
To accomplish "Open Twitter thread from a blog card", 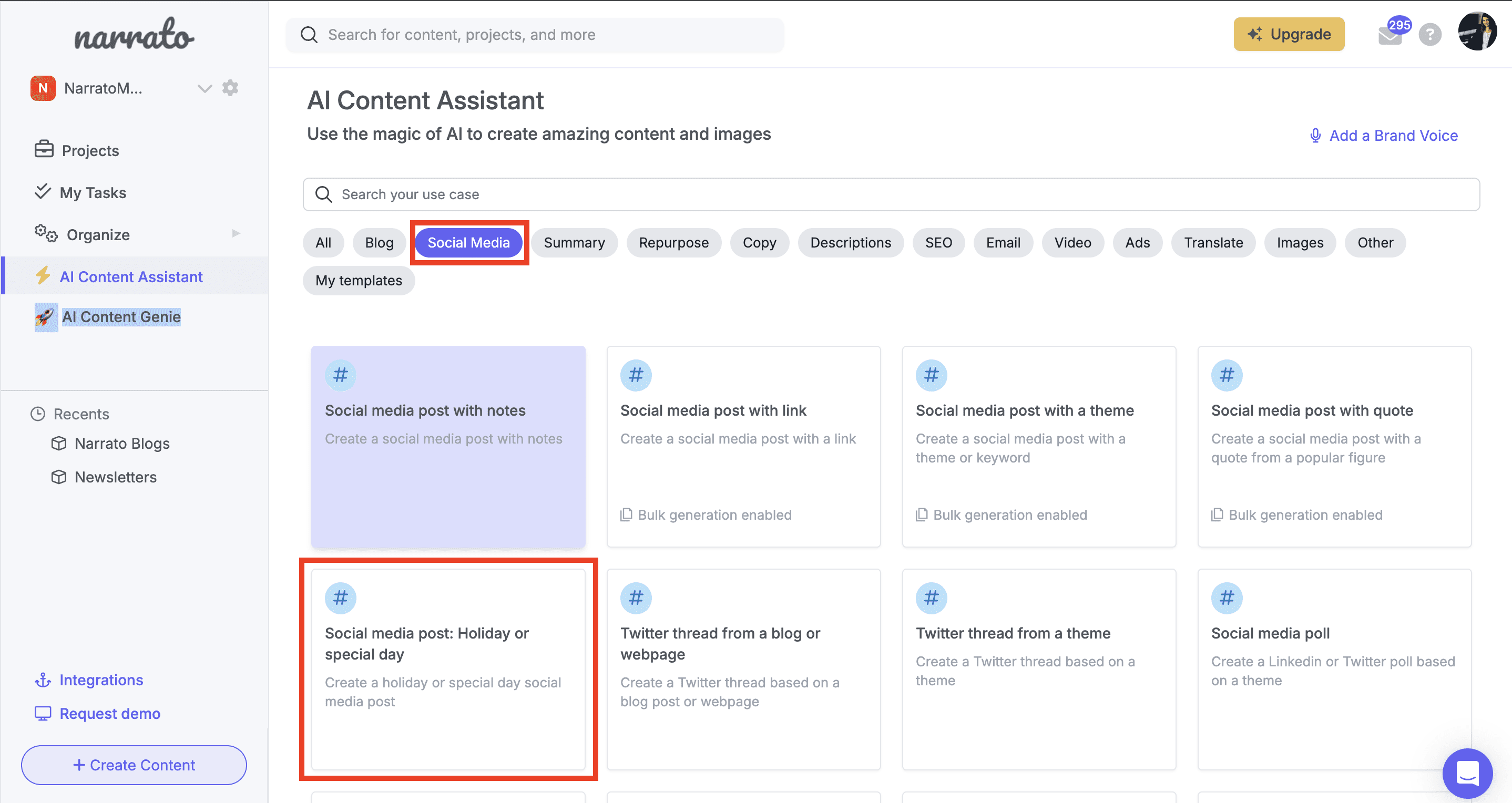I will pyautogui.click(x=744, y=670).
